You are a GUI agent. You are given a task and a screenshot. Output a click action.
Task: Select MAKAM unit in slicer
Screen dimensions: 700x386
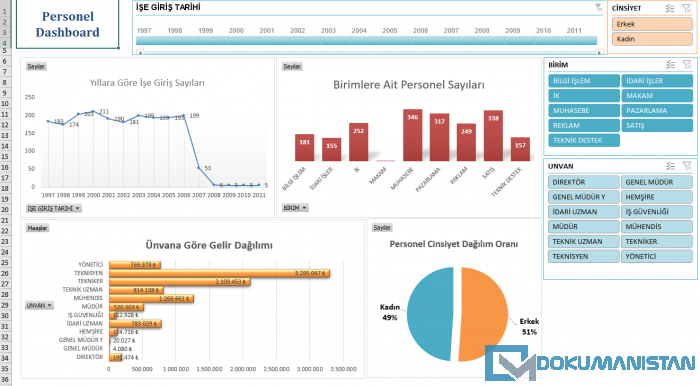[657, 95]
